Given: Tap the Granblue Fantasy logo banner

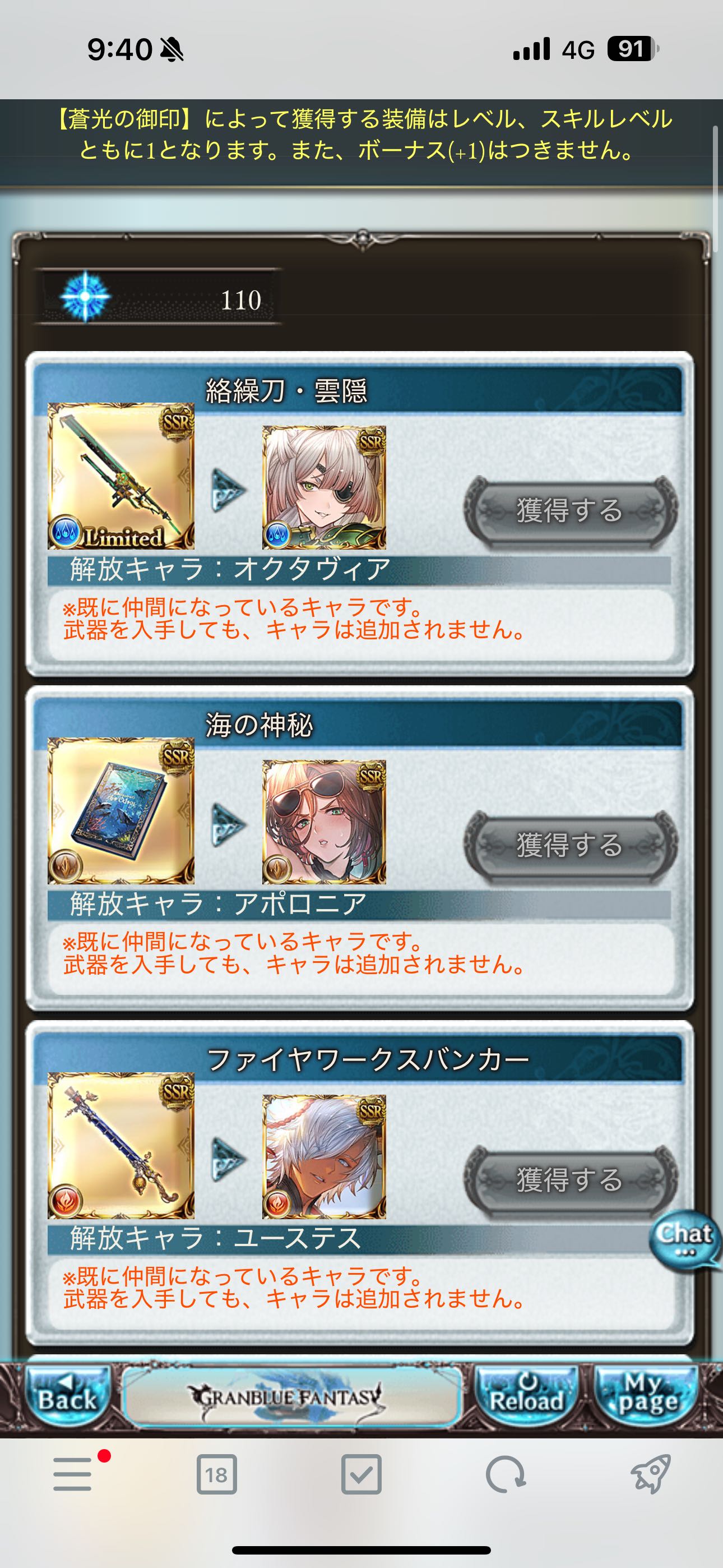Looking at the screenshot, I should coord(291,1397).
